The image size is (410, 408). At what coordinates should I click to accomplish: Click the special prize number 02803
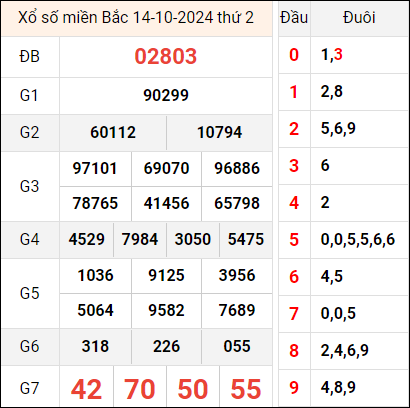tap(166, 56)
